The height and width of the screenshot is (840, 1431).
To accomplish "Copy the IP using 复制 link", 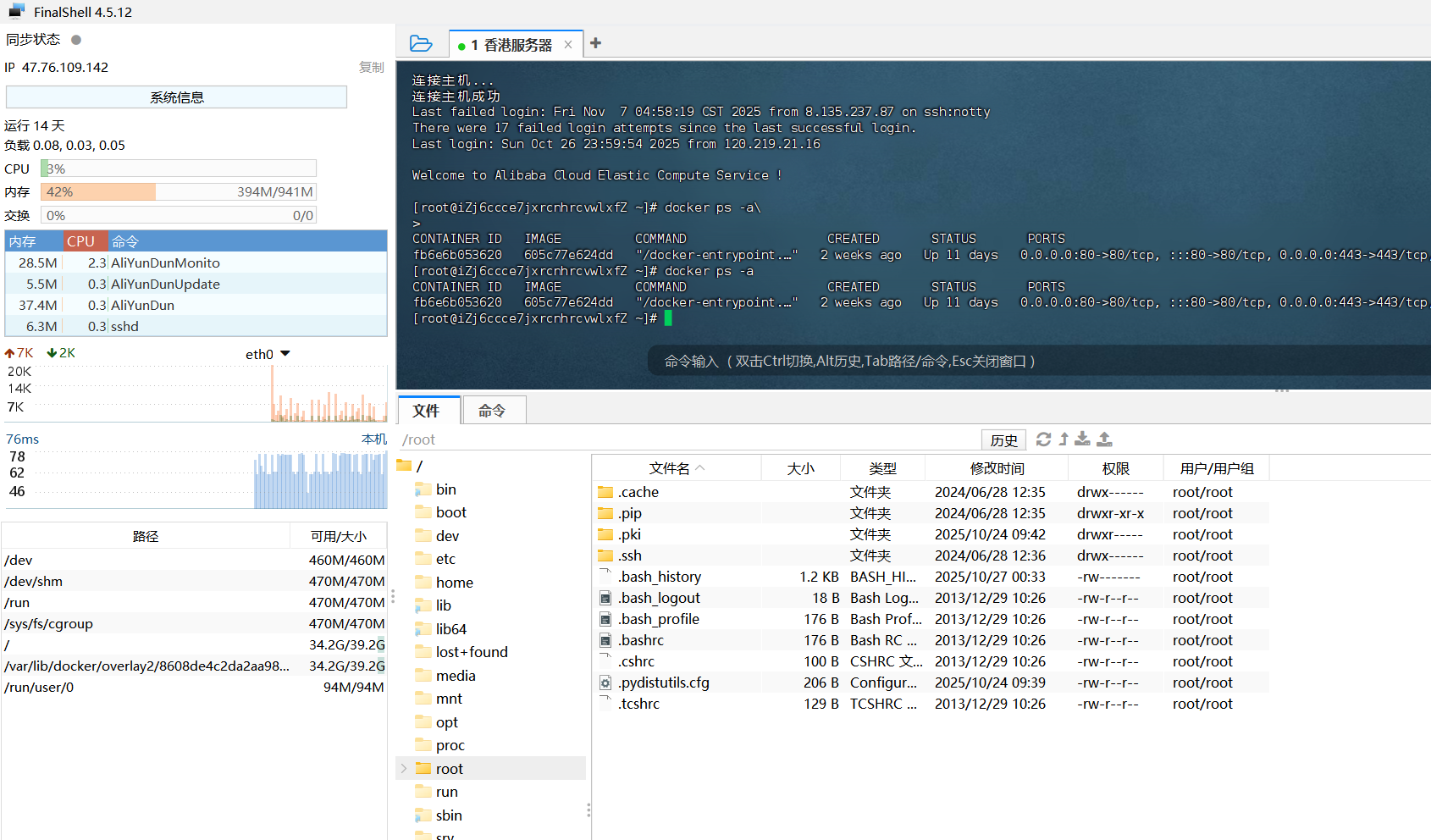I will point(371,68).
